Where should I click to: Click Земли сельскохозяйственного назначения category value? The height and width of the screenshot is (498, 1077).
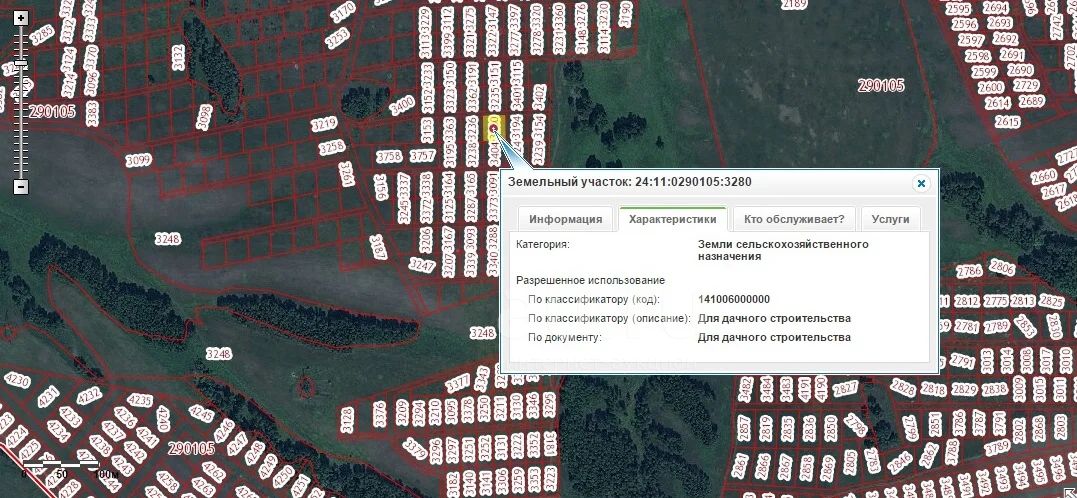pos(783,250)
